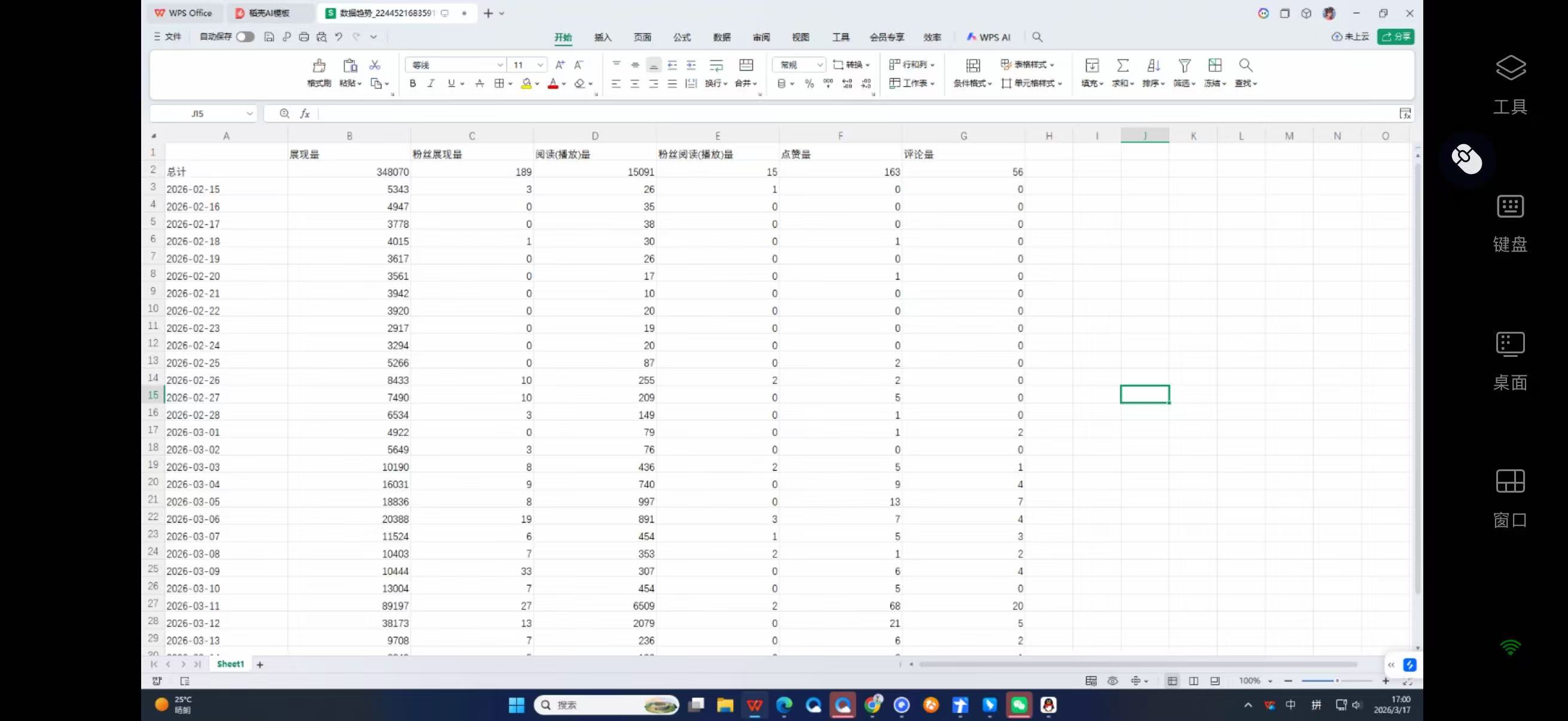Toggle the 自动保存 autosave switch

(x=245, y=36)
